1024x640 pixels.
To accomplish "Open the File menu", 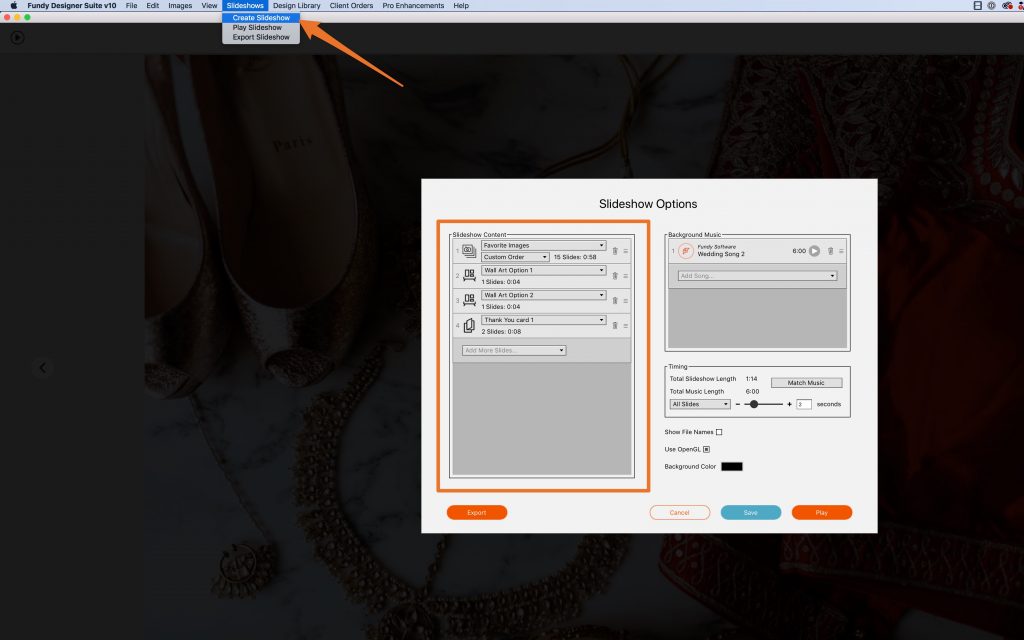I will pyautogui.click(x=131, y=5).
